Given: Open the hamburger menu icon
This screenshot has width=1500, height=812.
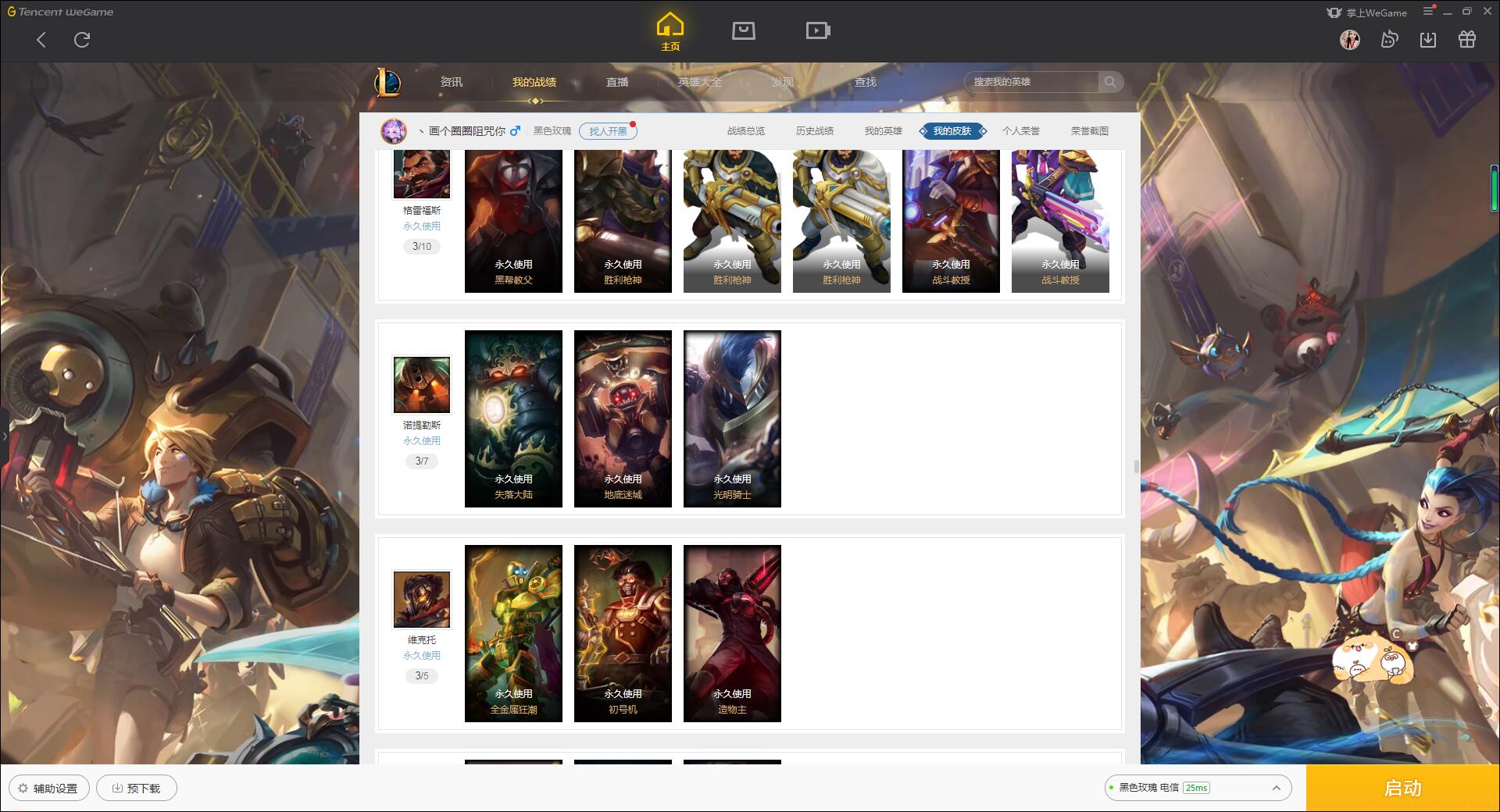Looking at the screenshot, I should coord(1429,11).
